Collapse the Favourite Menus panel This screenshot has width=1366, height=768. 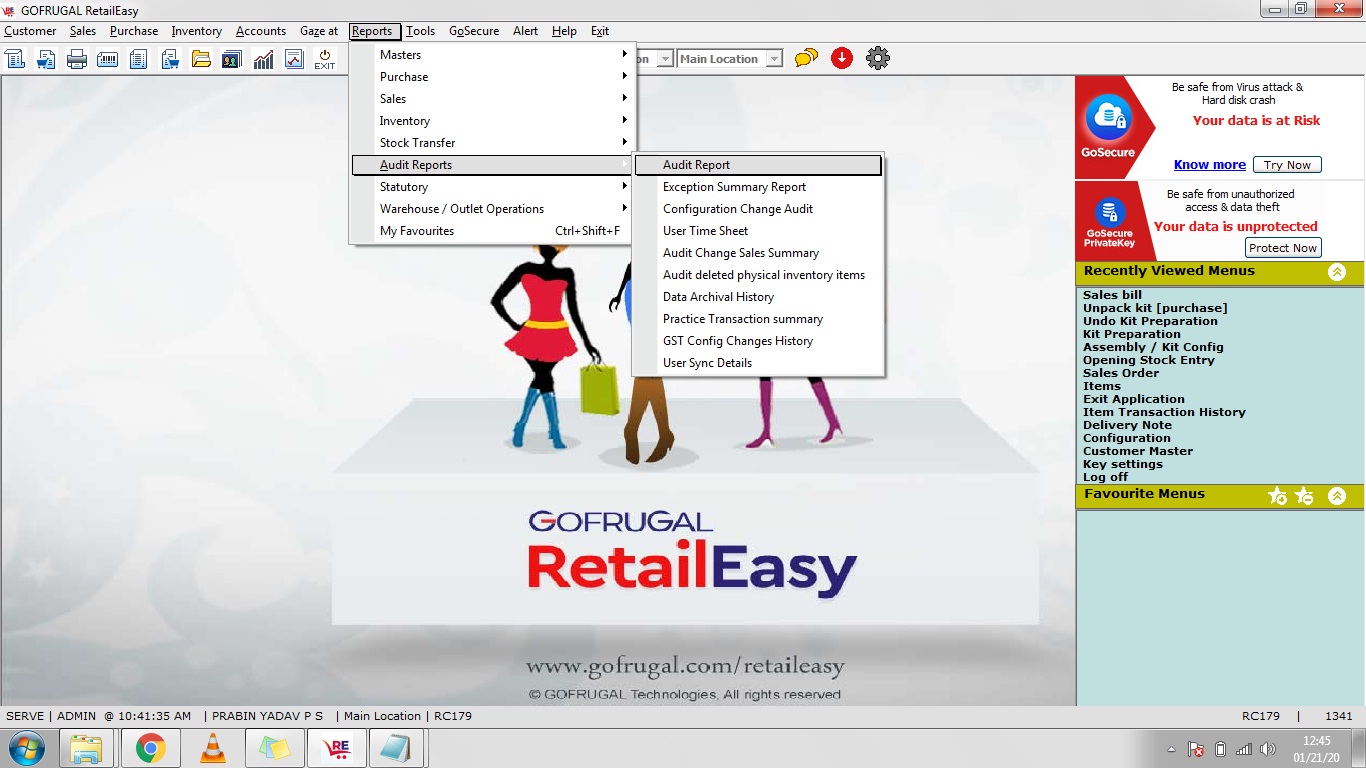point(1337,495)
